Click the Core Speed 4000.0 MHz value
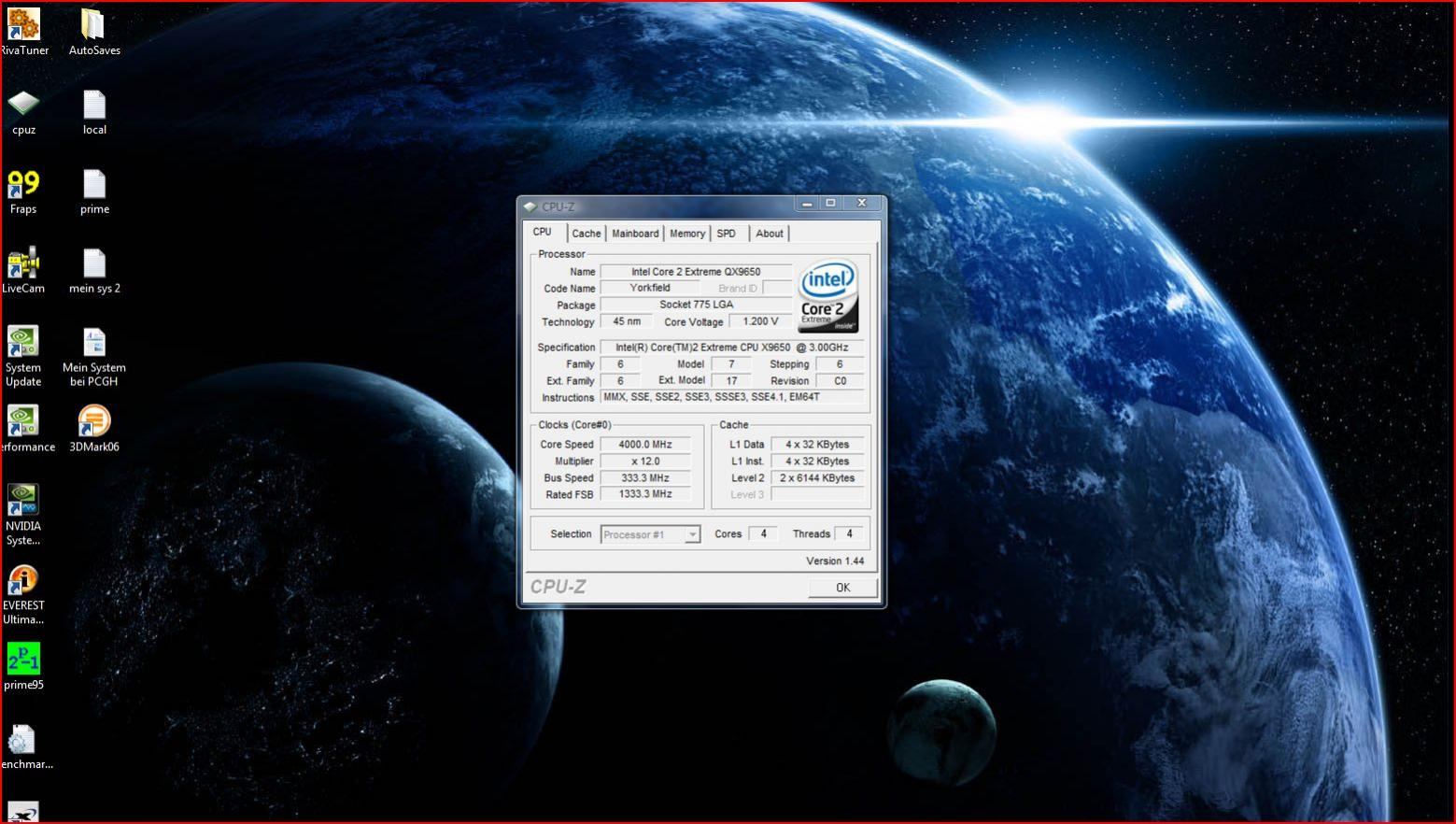Screen dimensions: 1456x824 pos(645,445)
